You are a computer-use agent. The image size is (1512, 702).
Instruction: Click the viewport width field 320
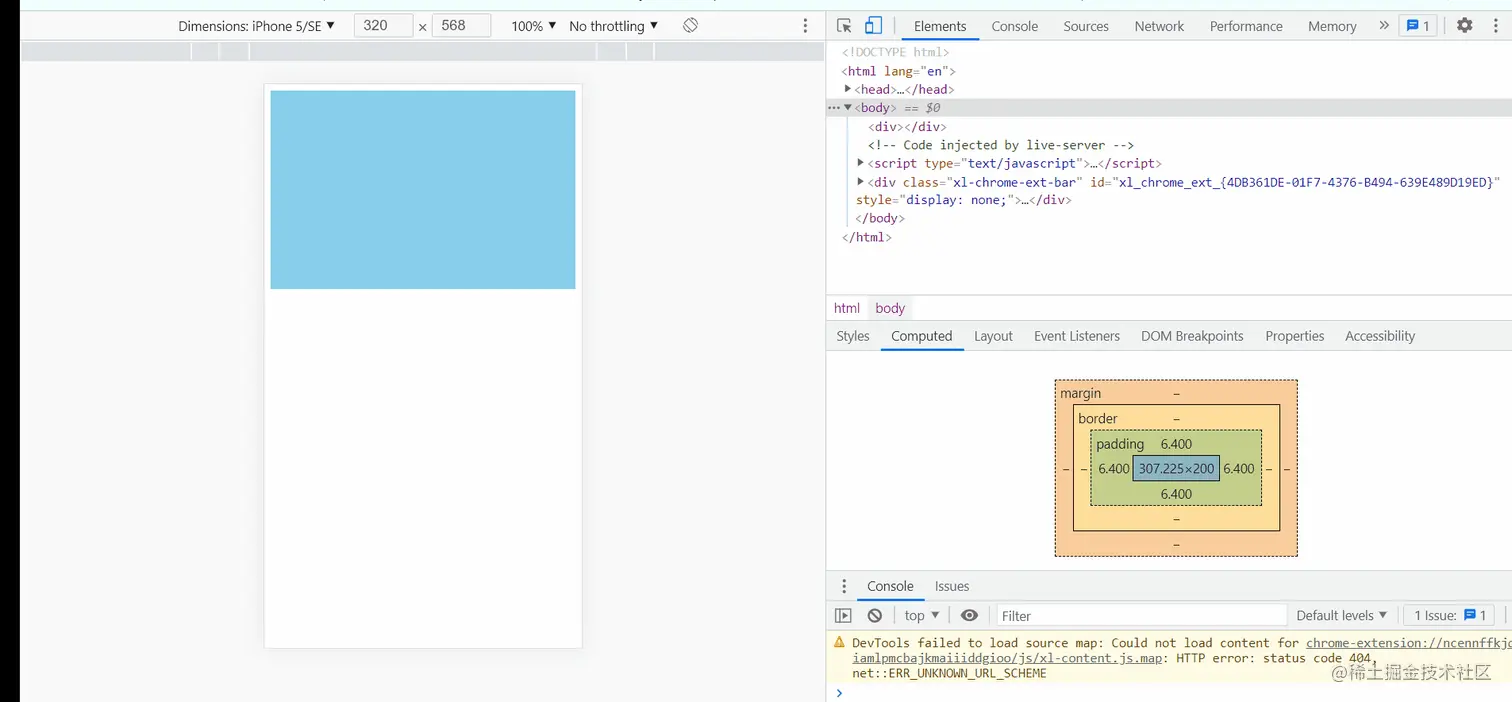(383, 26)
